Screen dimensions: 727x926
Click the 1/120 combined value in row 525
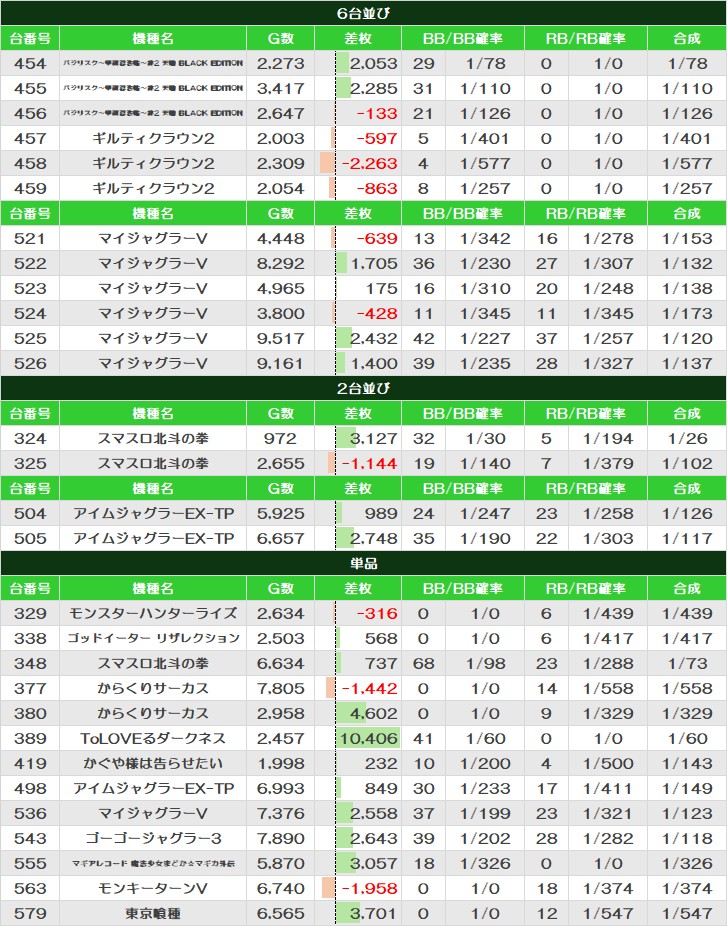click(687, 338)
